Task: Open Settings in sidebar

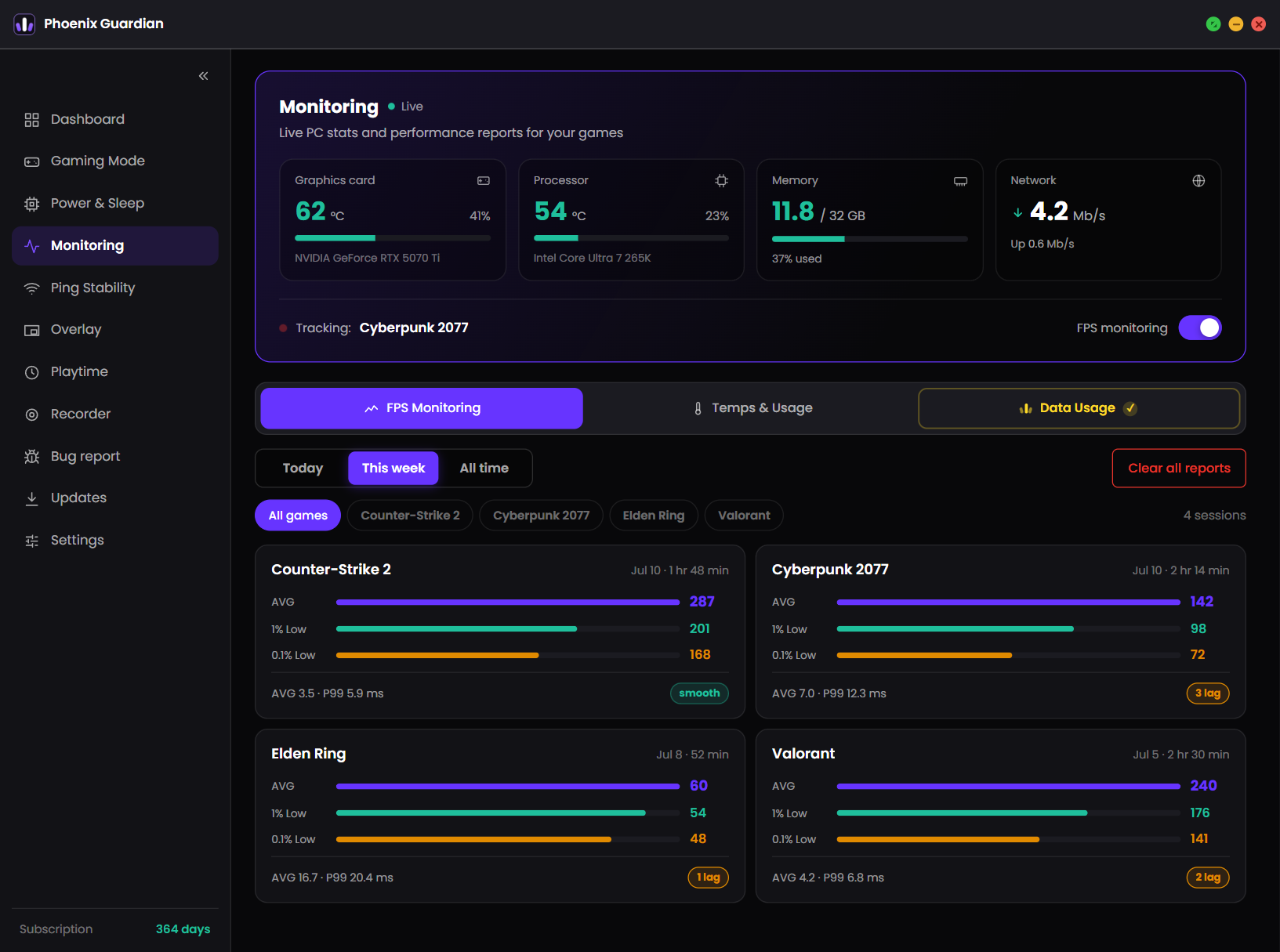Action: point(115,540)
